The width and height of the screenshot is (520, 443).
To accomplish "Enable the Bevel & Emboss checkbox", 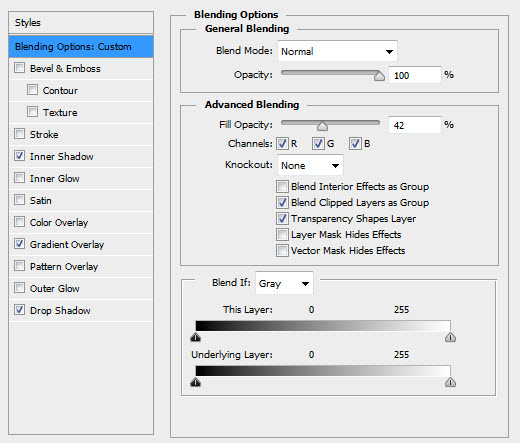I will [x=19, y=68].
